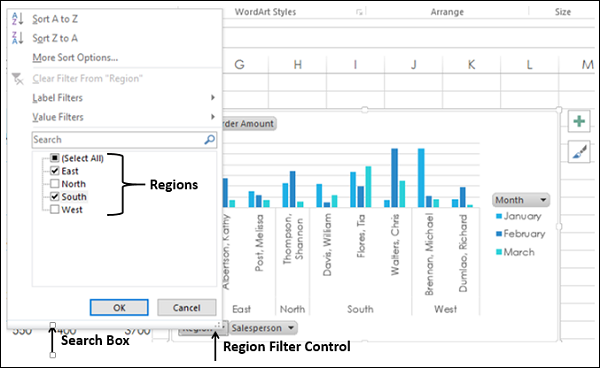The height and width of the screenshot is (368, 600).
Task: Click the Clear Filter funnel icon
Action: (x=18, y=79)
